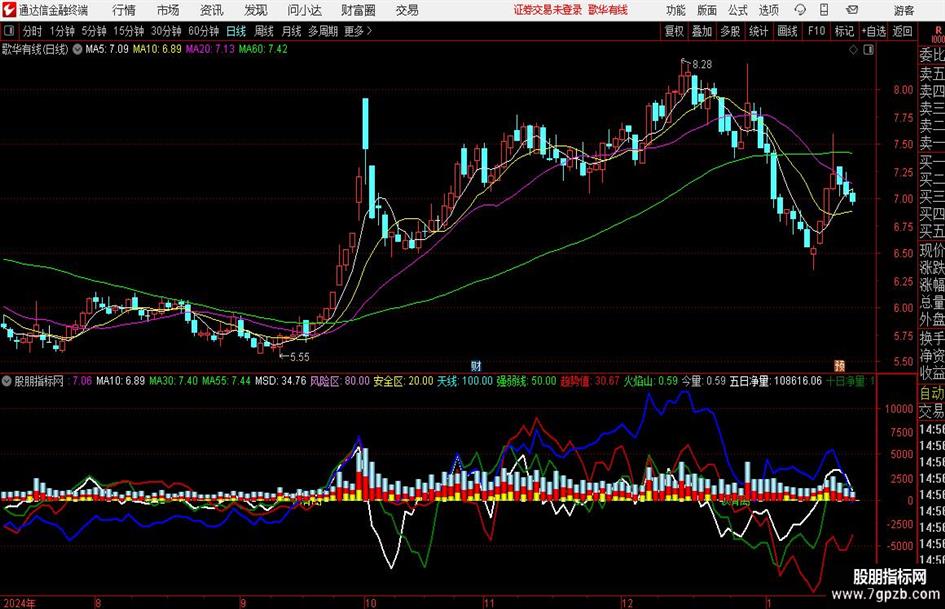The image size is (945, 609).
Task: Open the 多周期 multi-period view
Action: 323,31
